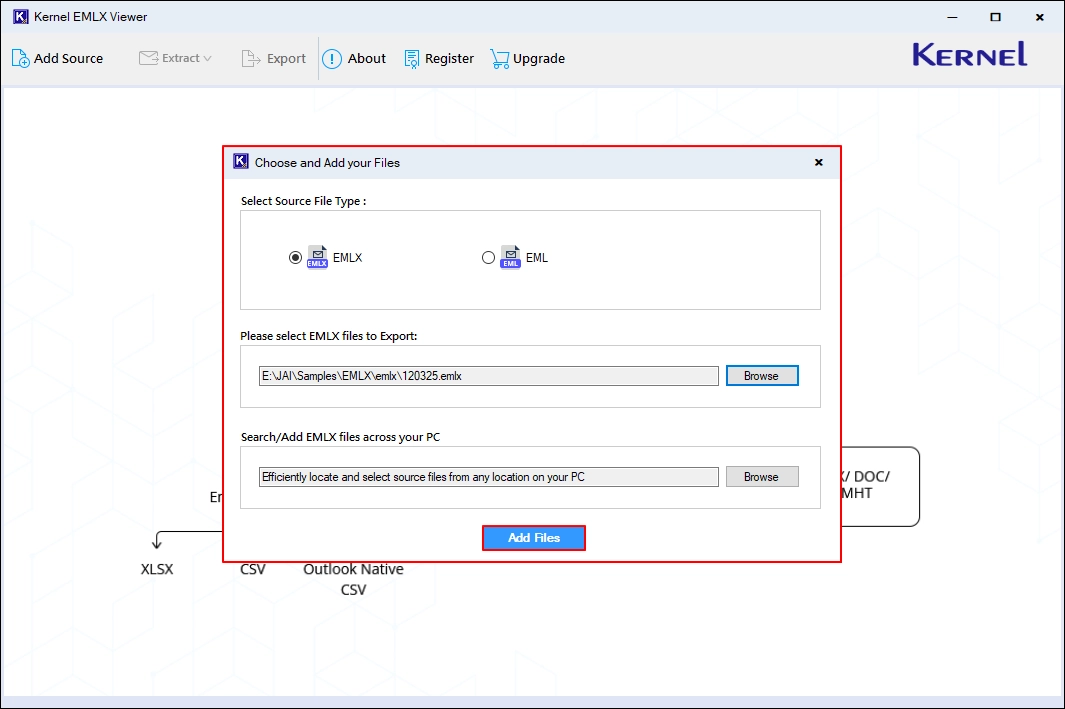Screen dimensions: 1065x709
Task: Click the Export label in toolbar
Action: click(x=286, y=58)
